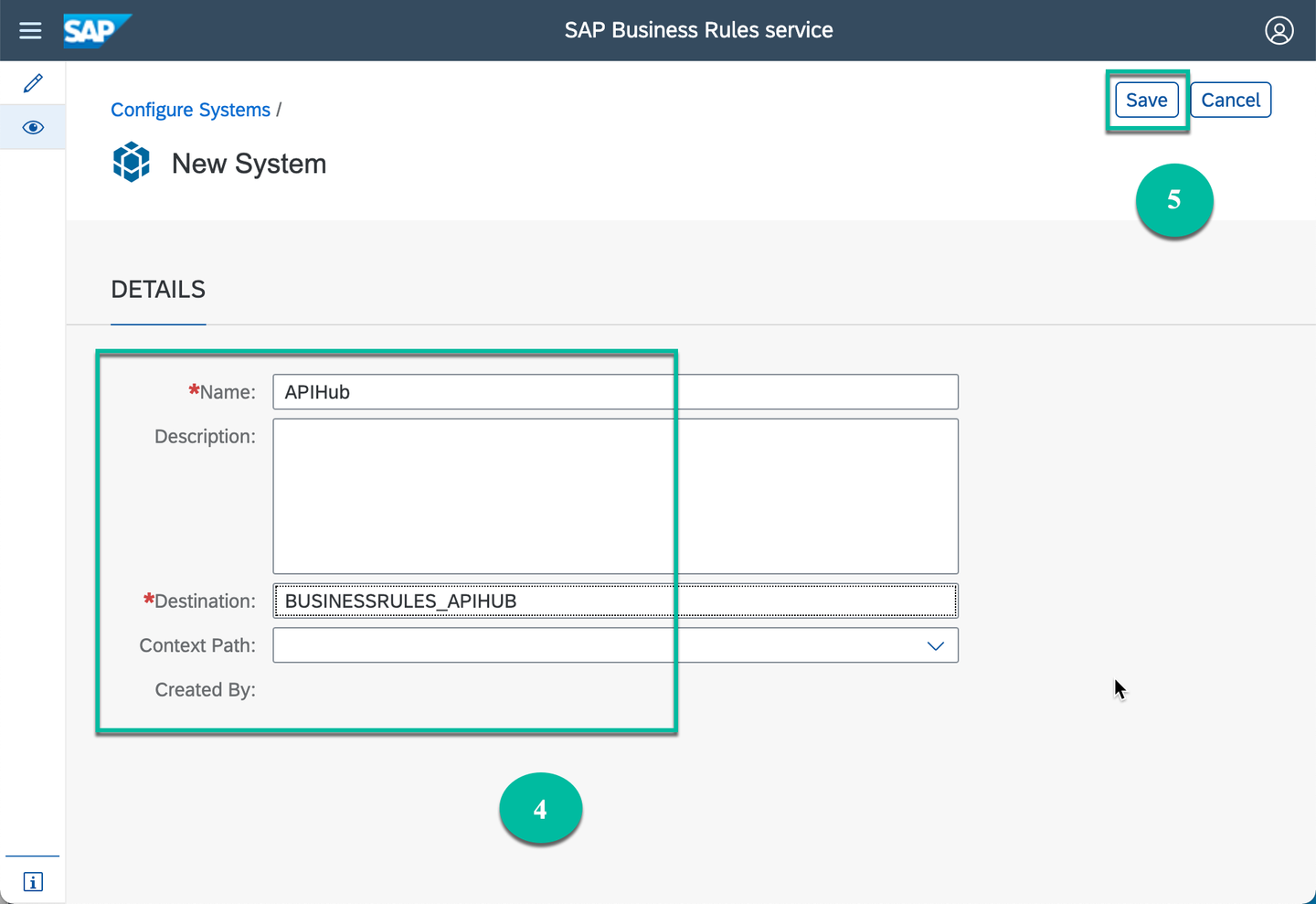Focus the Name input field
The height and width of the screenshot is (904, 1316).
pos(615,392)
